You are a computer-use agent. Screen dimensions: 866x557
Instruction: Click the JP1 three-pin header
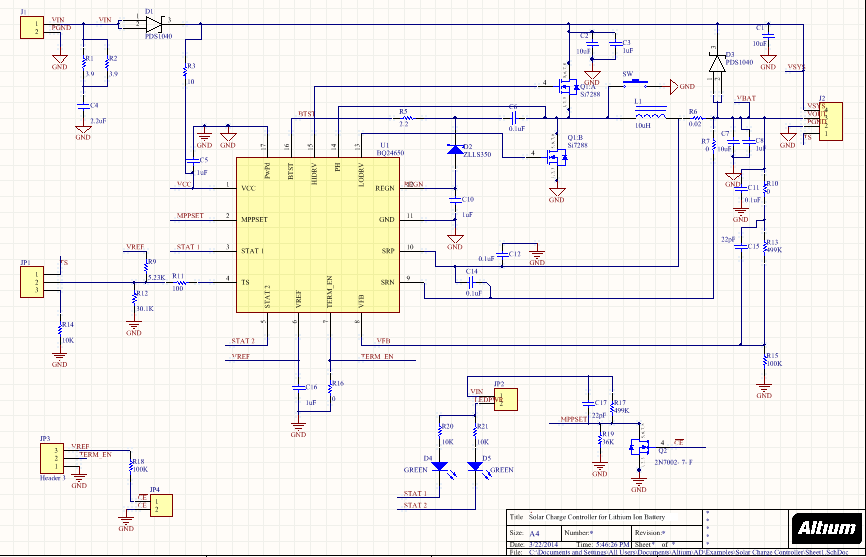click(x=32, y=282)
